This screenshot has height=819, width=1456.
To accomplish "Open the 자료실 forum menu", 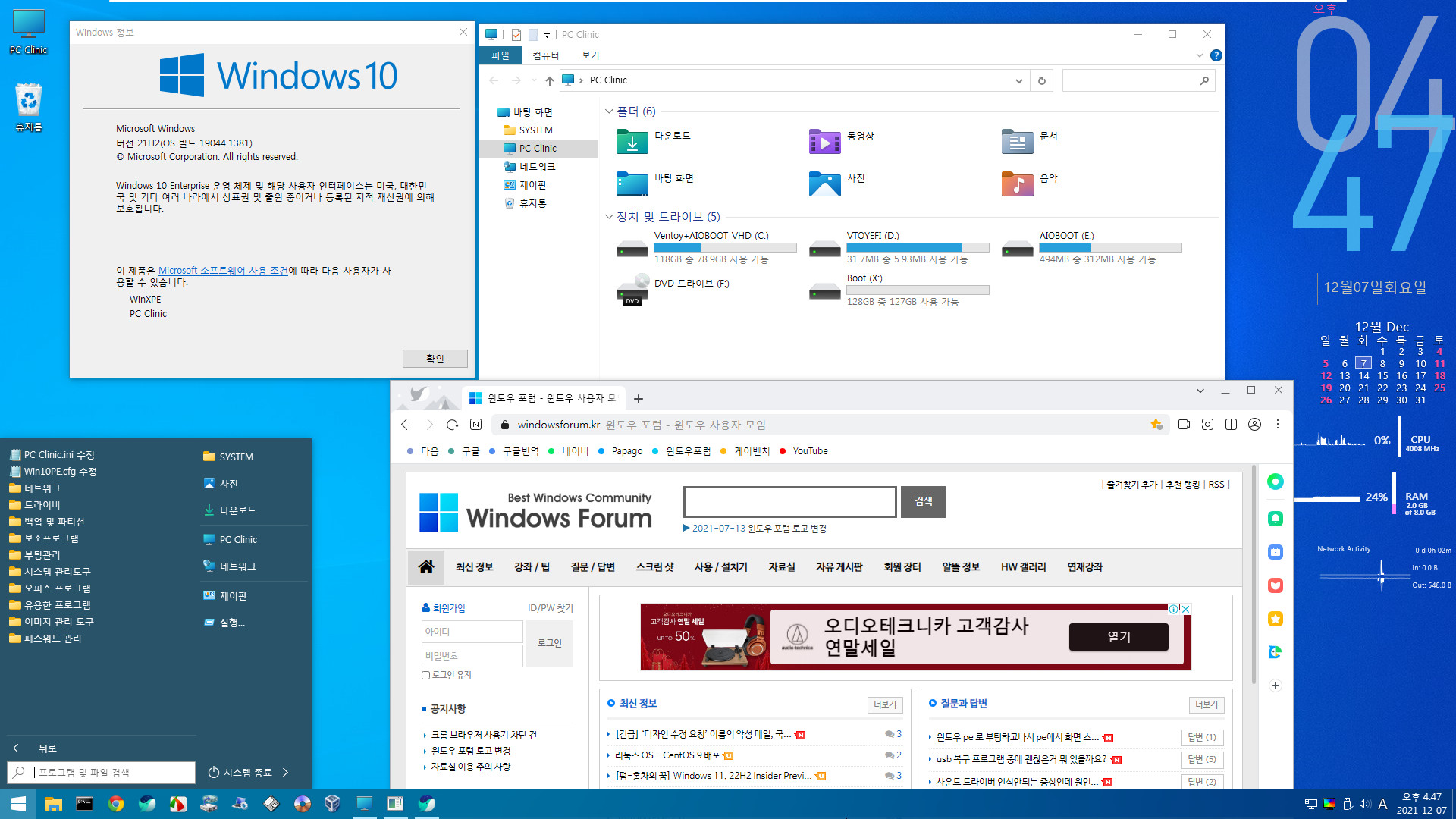I will [782, 567].
